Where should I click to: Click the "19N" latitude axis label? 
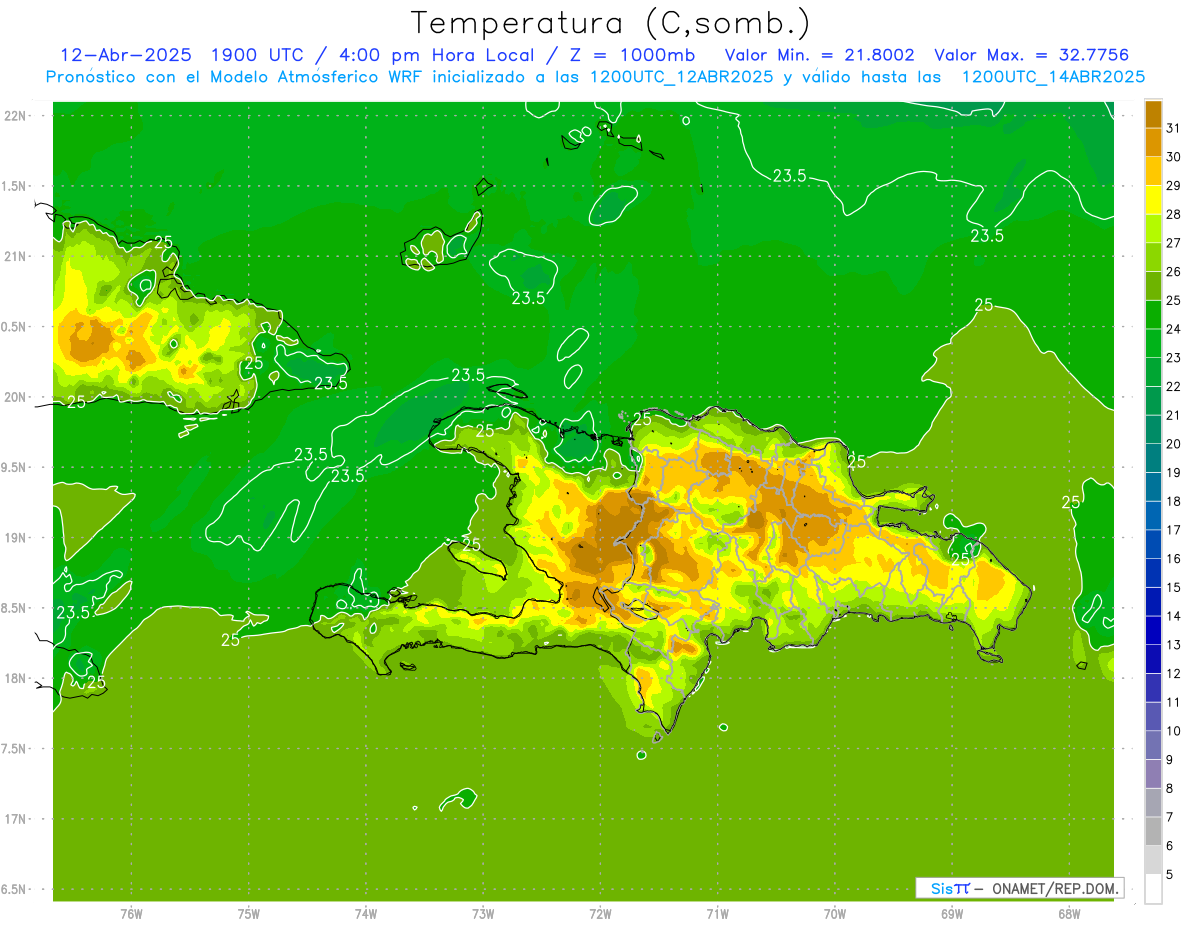point(16,538)
